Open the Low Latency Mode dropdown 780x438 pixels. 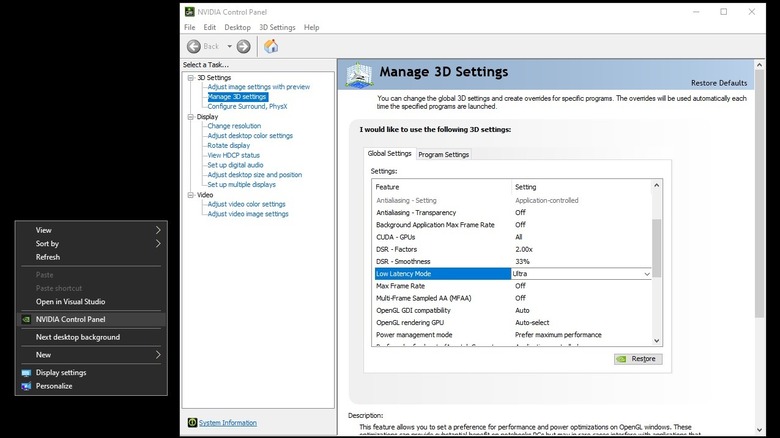(646, 274)
